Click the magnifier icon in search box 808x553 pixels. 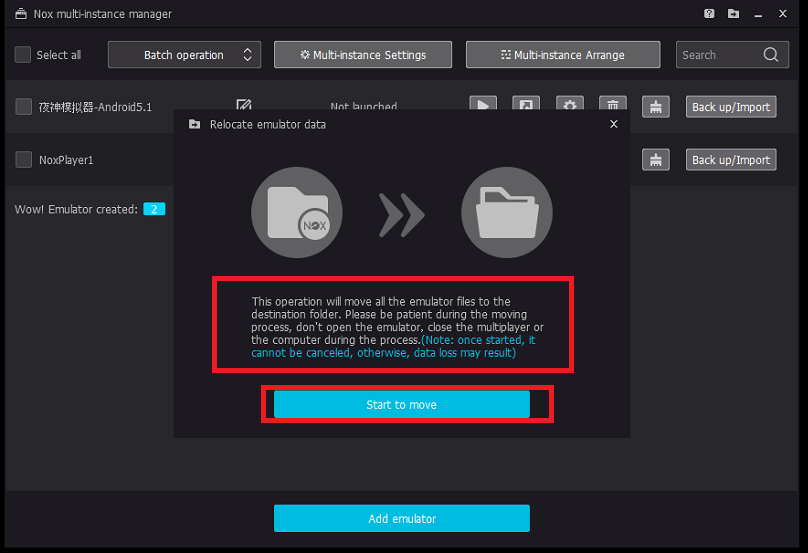click(x=771, y=55)
